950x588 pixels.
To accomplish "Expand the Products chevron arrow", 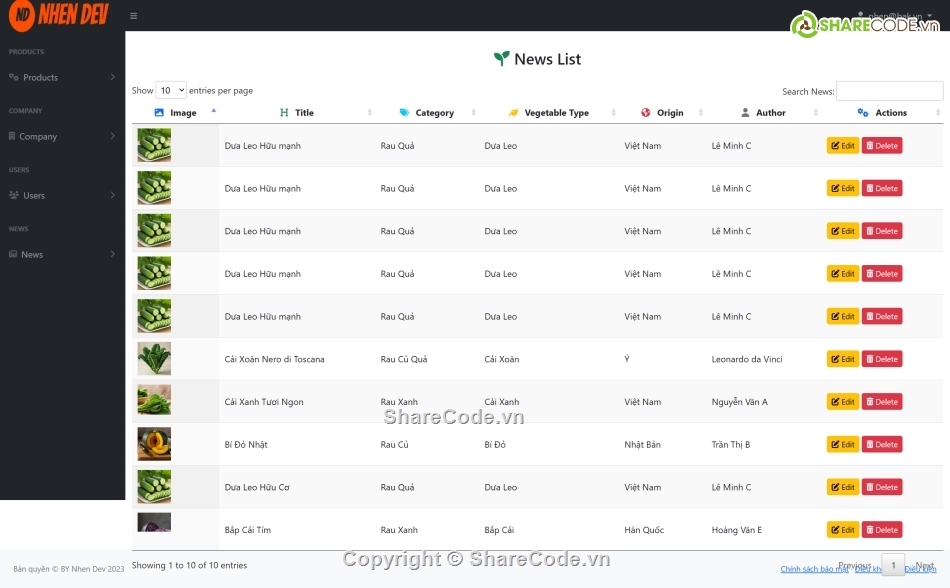I will coord(113,77).
